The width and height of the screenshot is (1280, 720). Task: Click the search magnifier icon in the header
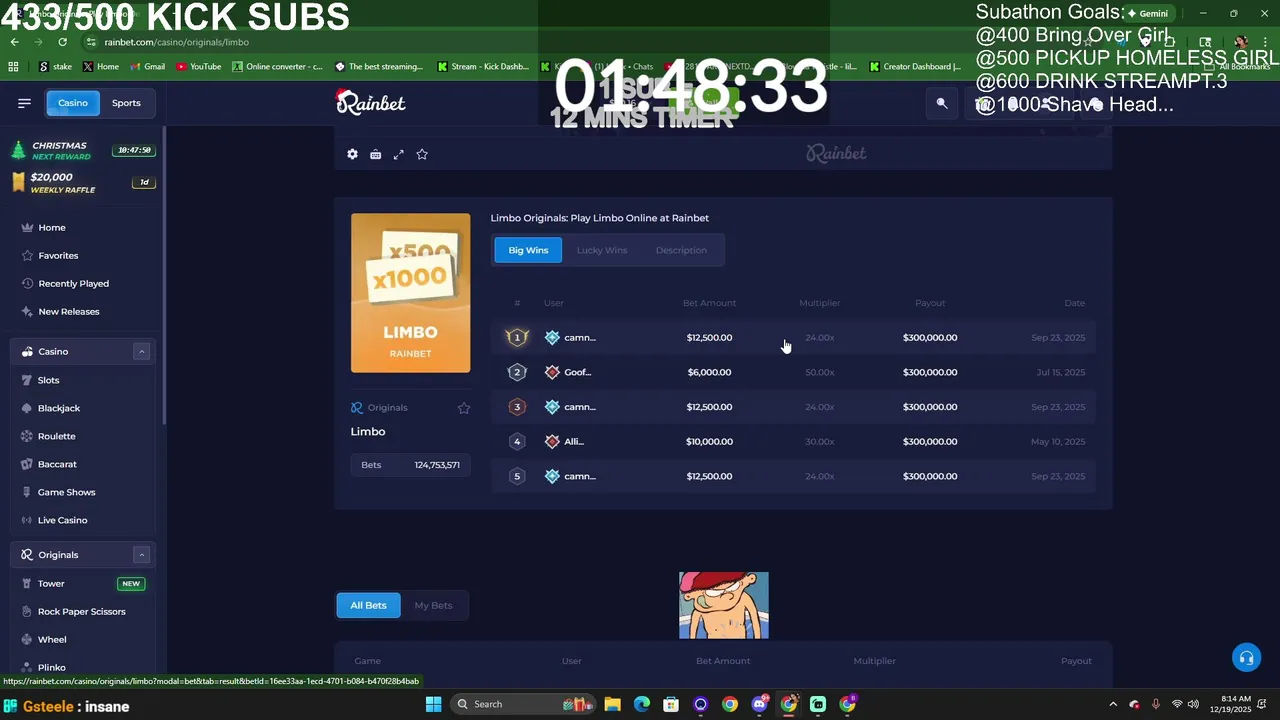tap(942, 103)
